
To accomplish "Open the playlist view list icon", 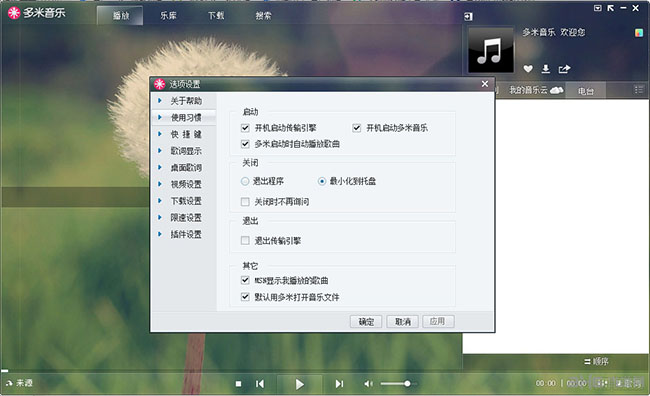I will click(x=639, y=90).
